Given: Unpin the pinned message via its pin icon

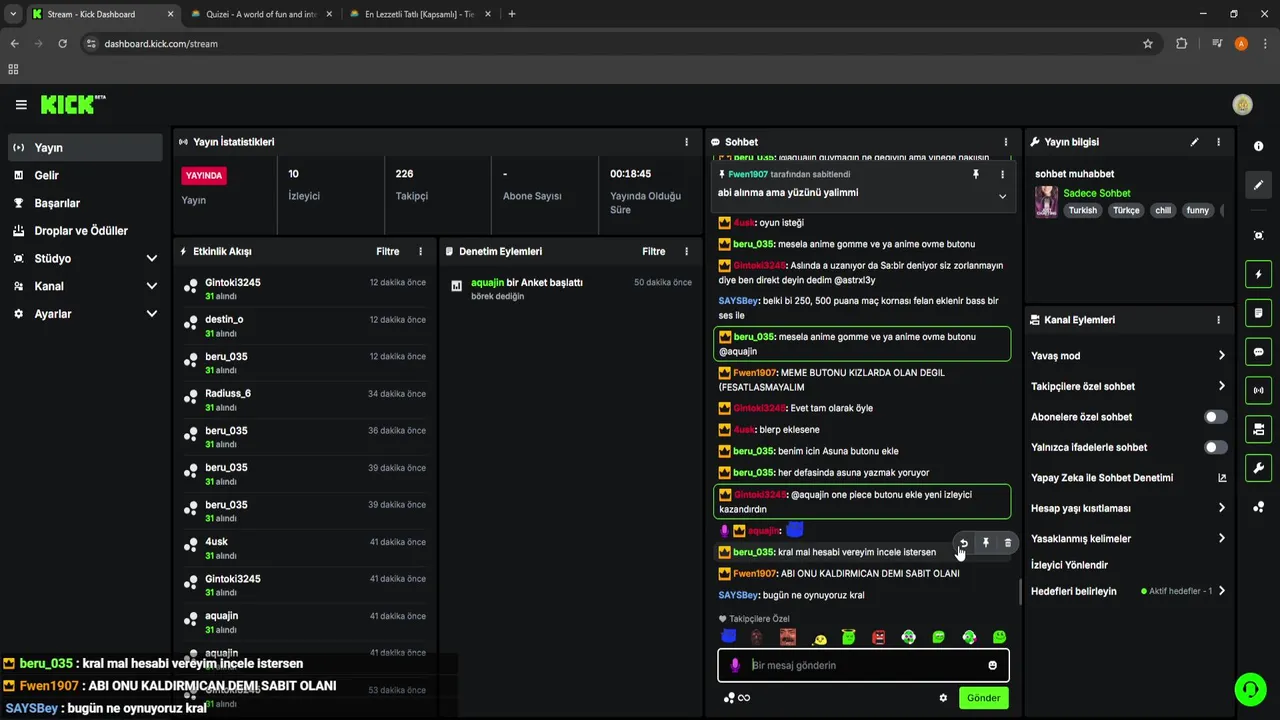Looking at the screenshot, I should click(976, 174).
